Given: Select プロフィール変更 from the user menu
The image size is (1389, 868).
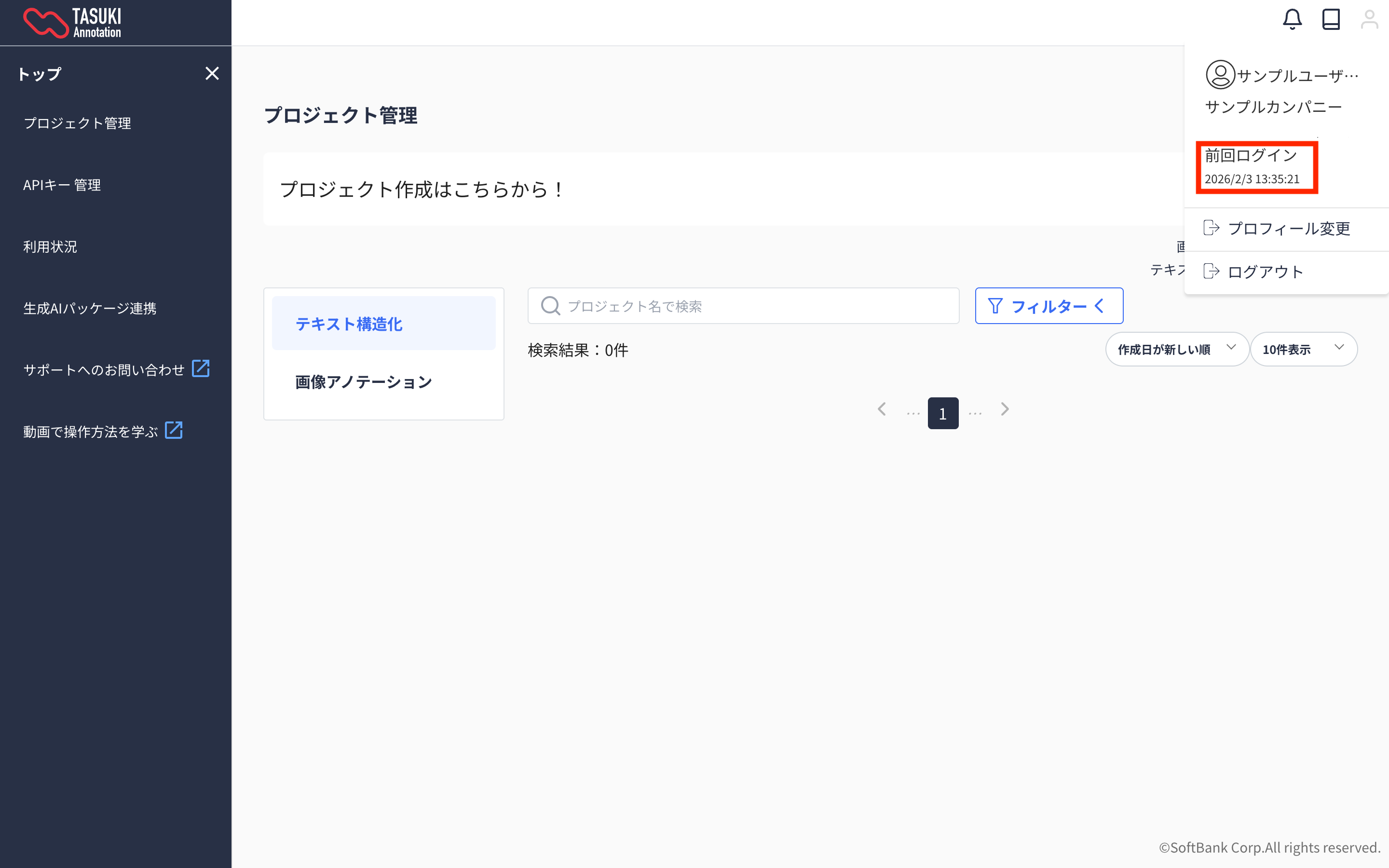Looking at the screenshot, I should (1290, 229).
